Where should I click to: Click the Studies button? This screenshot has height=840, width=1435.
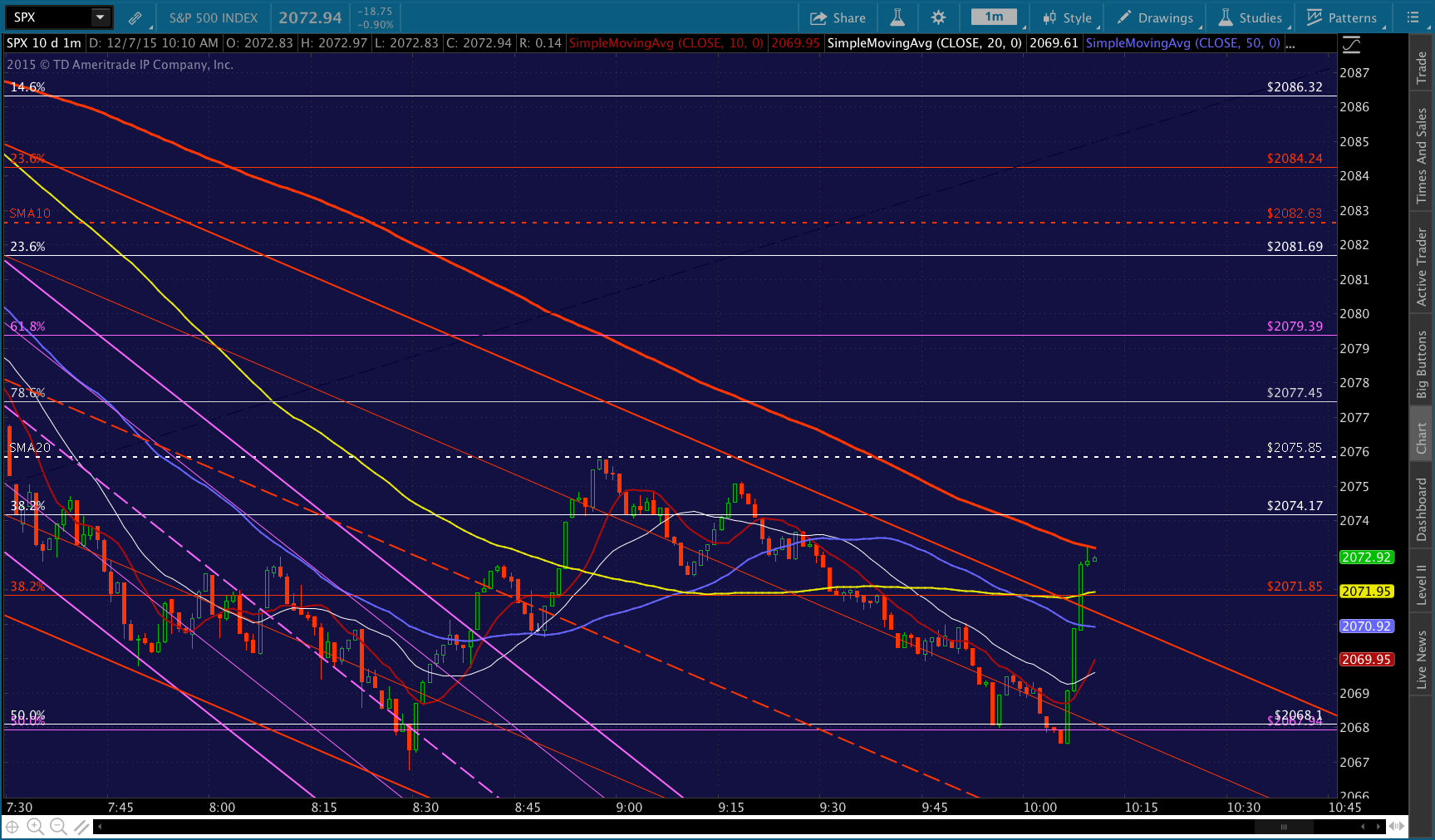(1251, 17)
